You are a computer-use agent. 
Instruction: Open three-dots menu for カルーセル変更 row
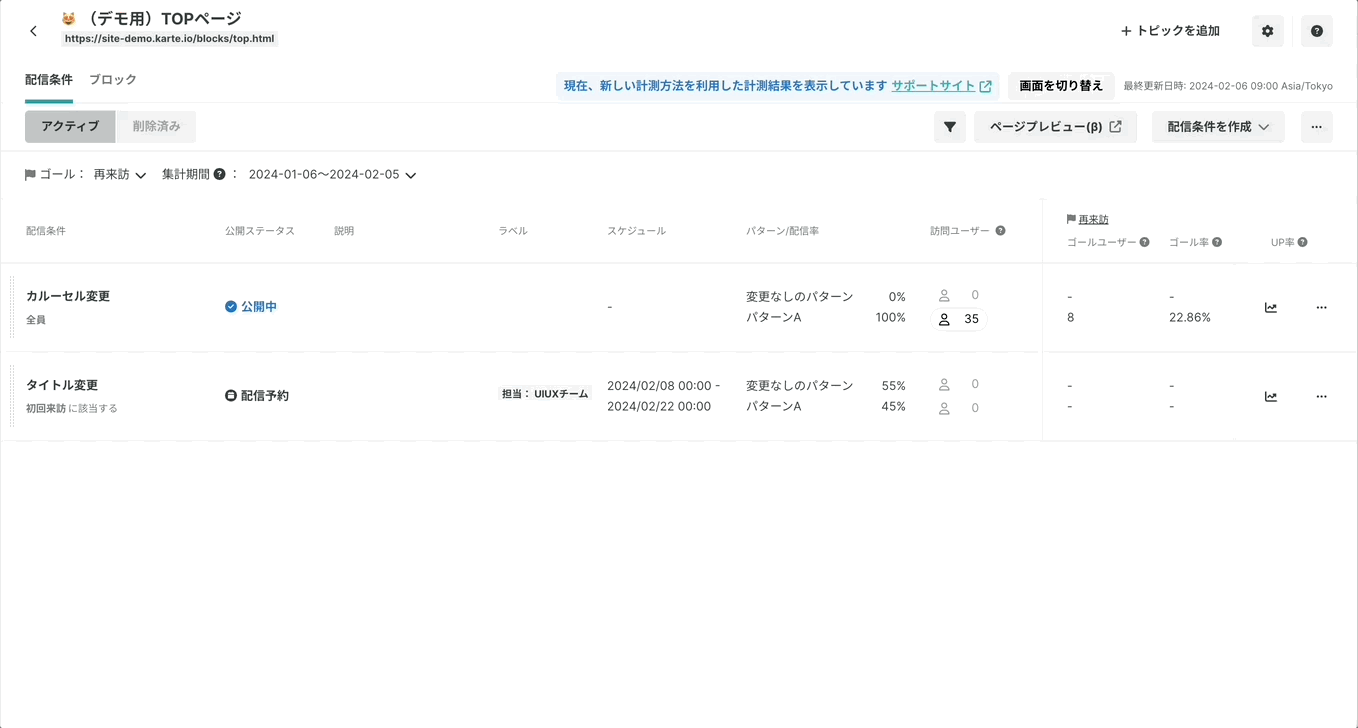click(x=1321, y=308)
